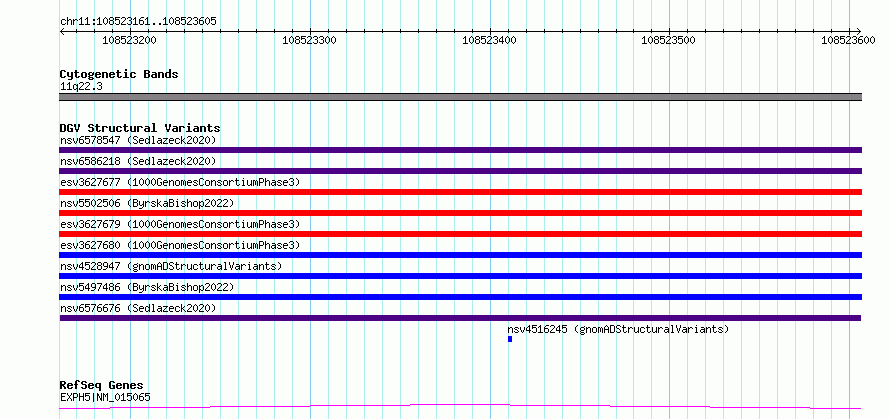Select ruler position 108523300
This screenshot has height=419, width=890.
pos(309,40)
